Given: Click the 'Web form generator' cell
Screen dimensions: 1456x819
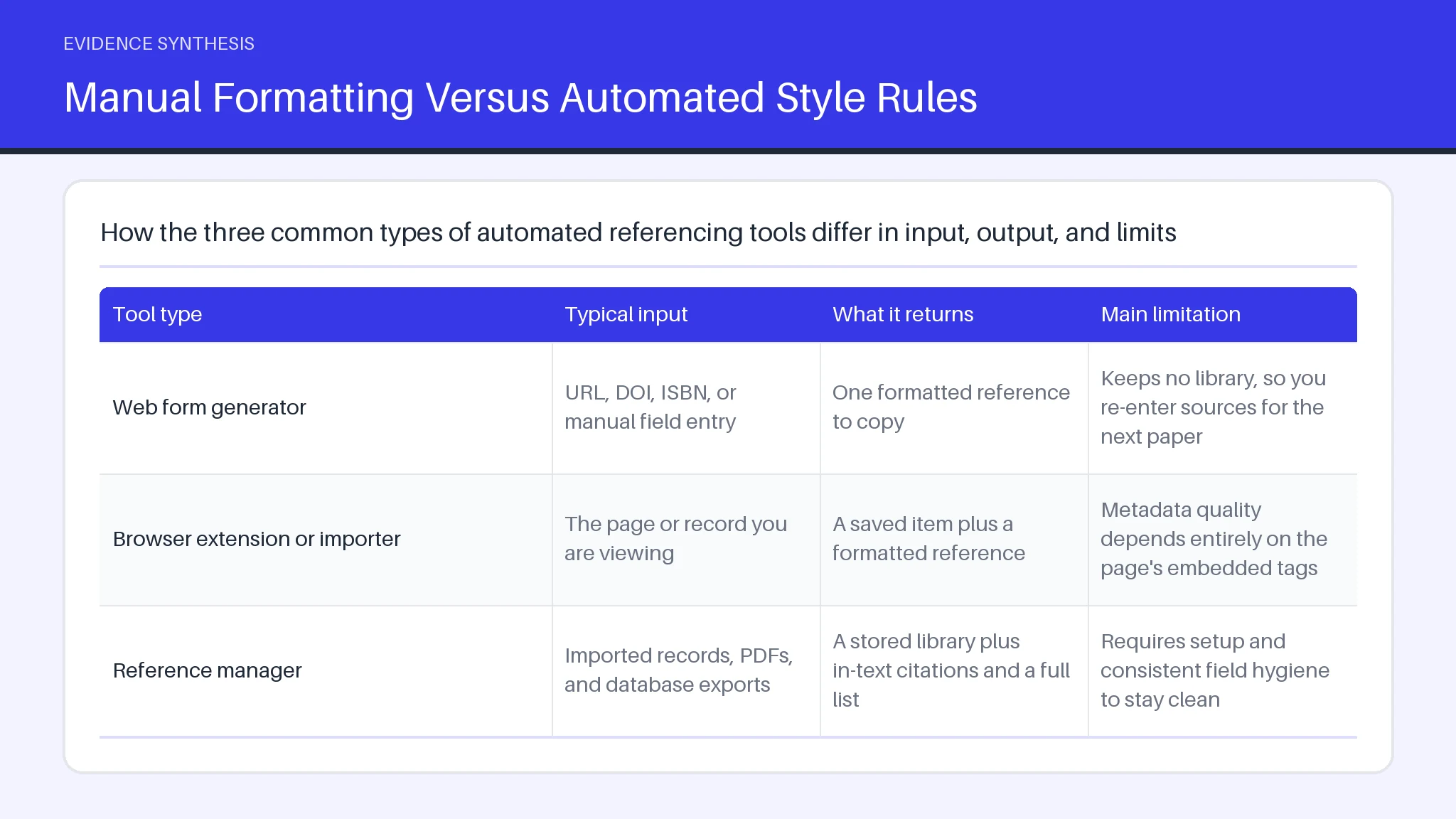Looking at the screenshot, I should (x=326, y=408).
